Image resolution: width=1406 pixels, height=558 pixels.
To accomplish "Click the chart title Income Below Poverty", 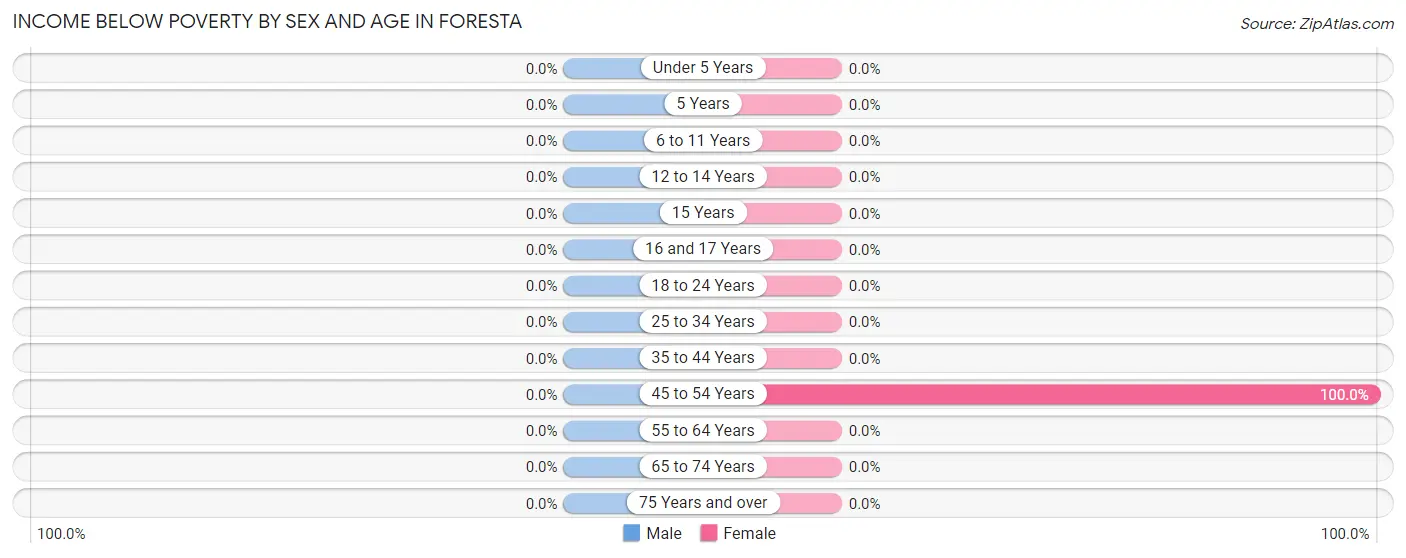I will [267, 21].
